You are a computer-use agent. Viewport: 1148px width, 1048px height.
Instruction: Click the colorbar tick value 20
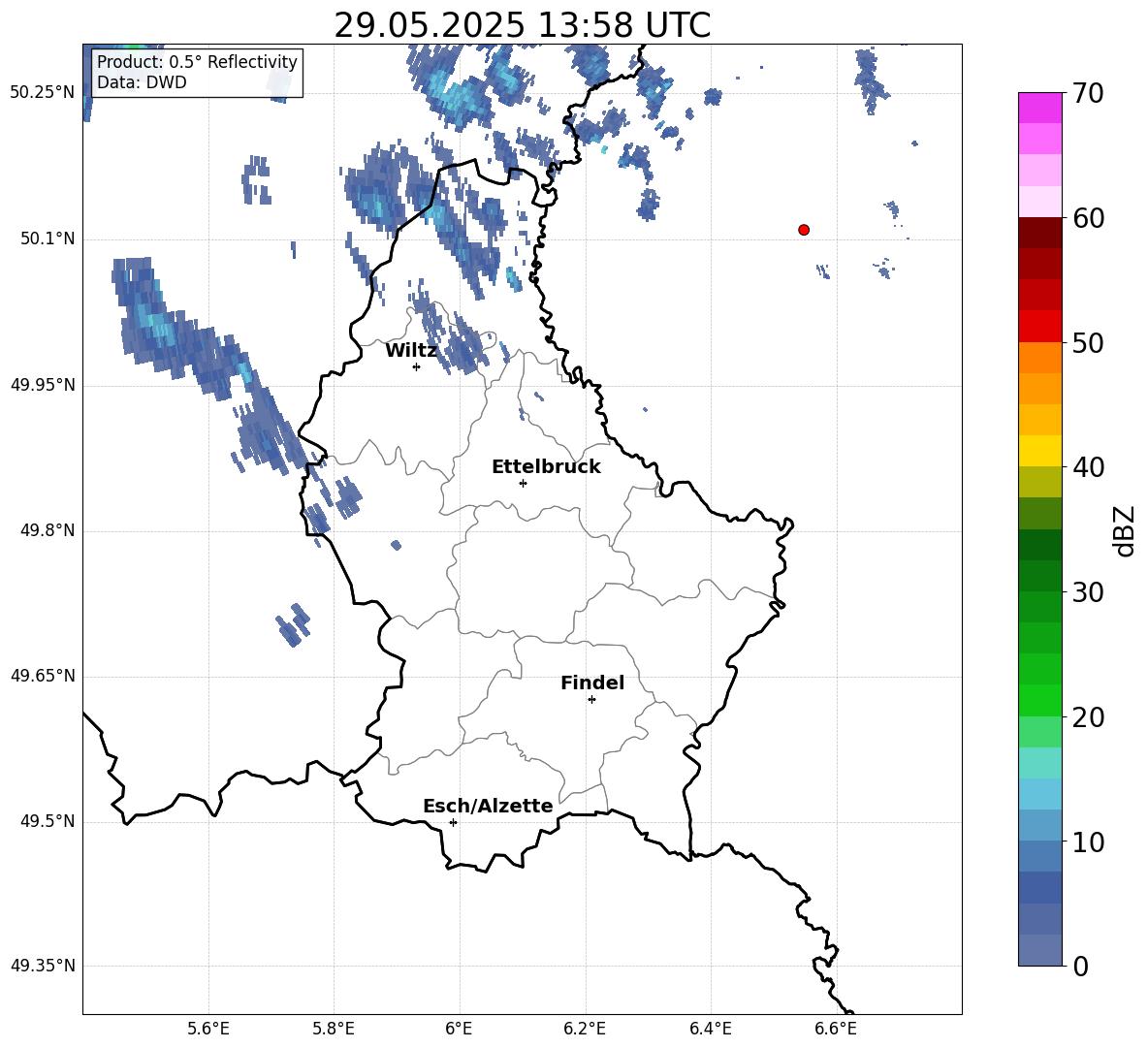pyautogui.click(x=1088, y=717)
